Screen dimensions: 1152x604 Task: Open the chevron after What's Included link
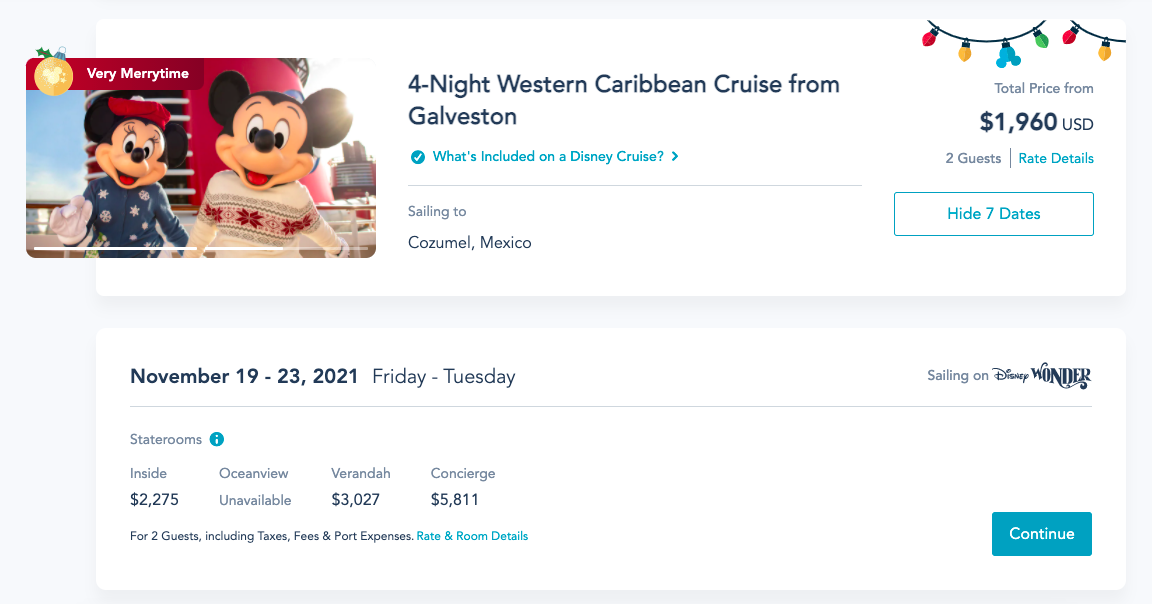pyautogui.click(x=676, y=157)
